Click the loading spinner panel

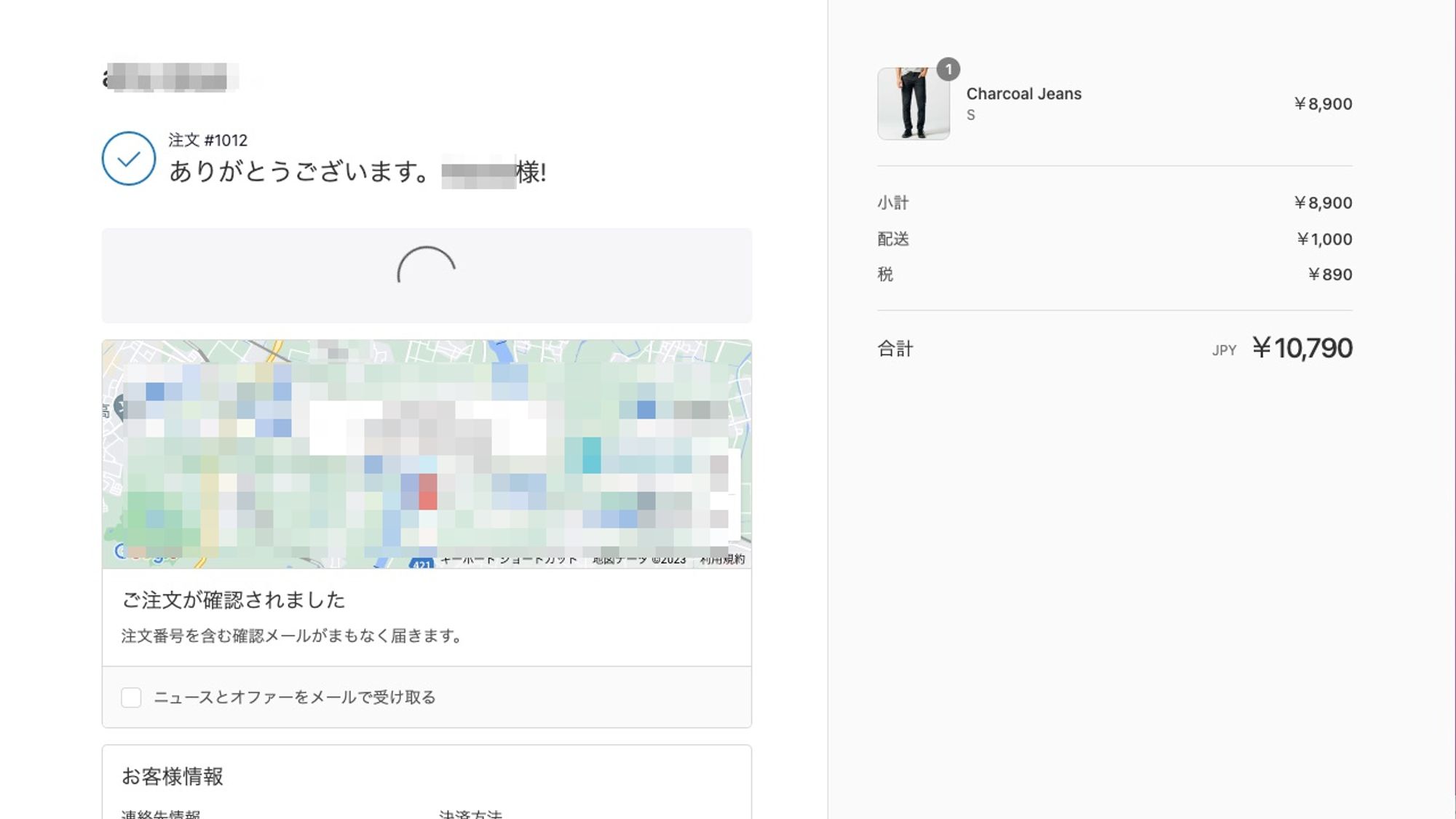[x=427, y=275]
